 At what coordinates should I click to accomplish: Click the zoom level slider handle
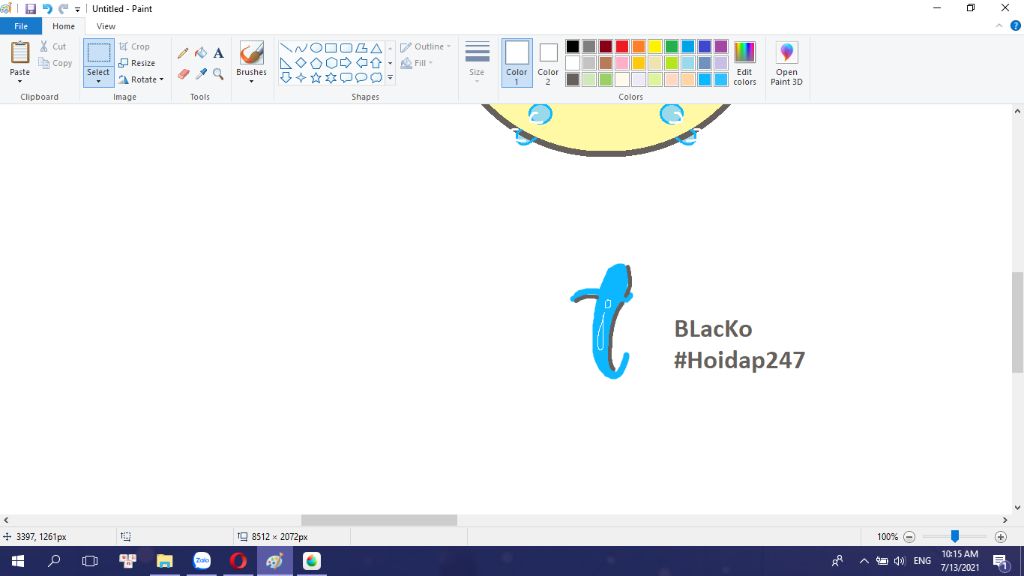pyautogui.click(x=955, y=536)
